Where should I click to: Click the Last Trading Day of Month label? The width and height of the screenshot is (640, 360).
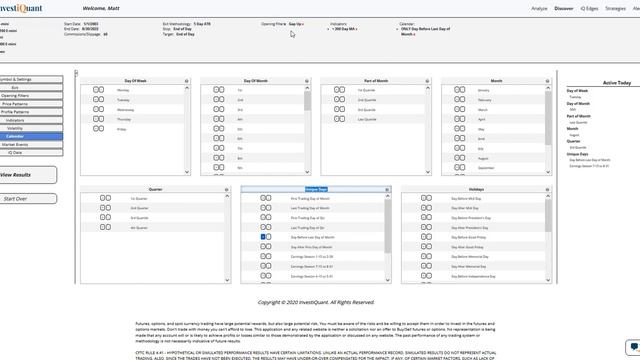310,208
